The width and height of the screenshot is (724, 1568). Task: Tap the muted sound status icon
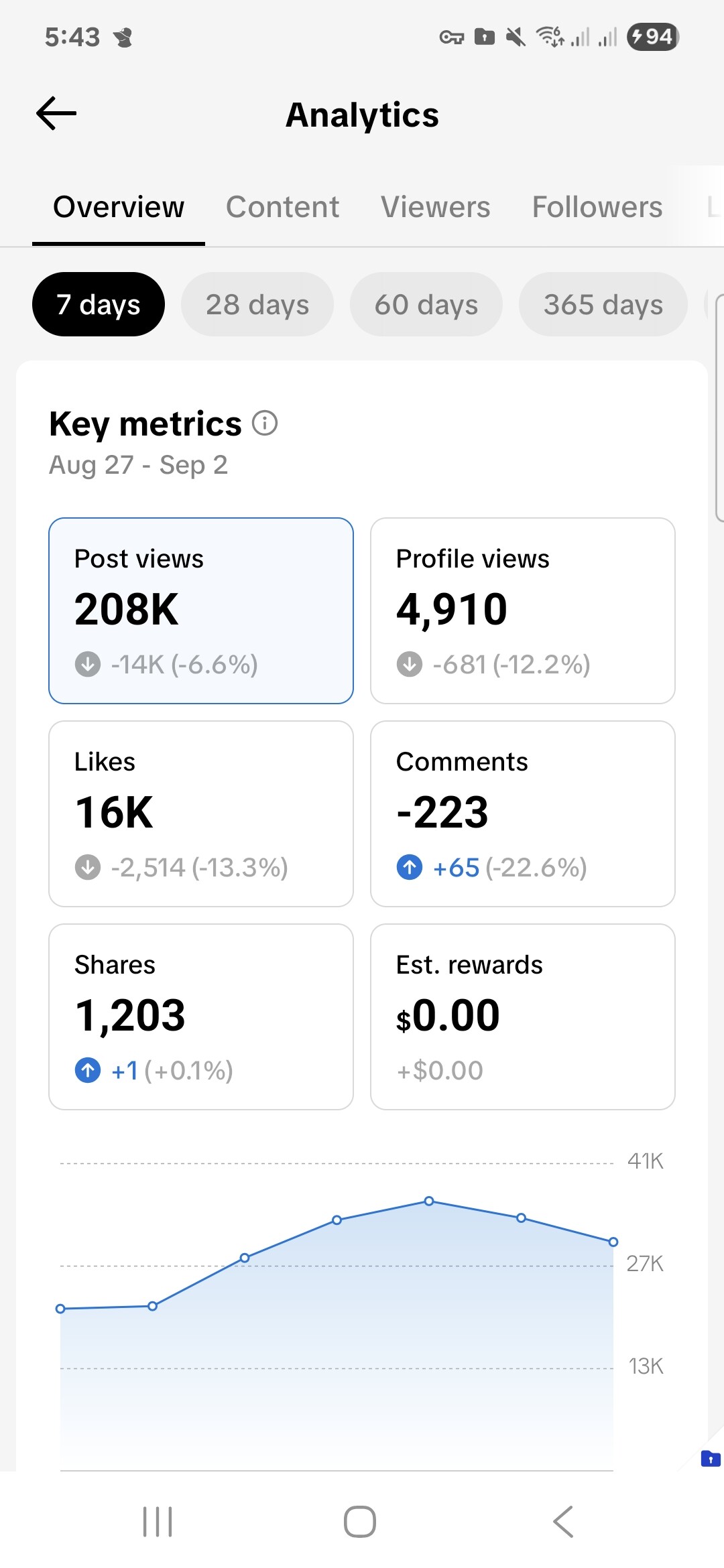(515, 37)
